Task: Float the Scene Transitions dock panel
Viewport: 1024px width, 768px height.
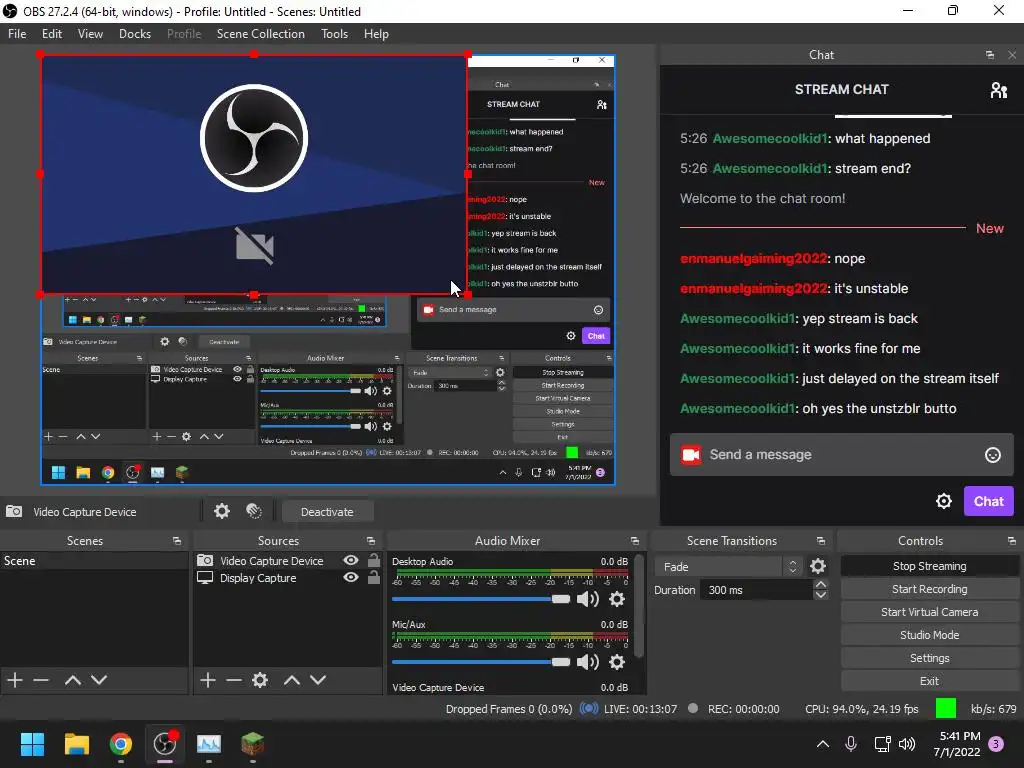Action: click(x=821, y=541)
